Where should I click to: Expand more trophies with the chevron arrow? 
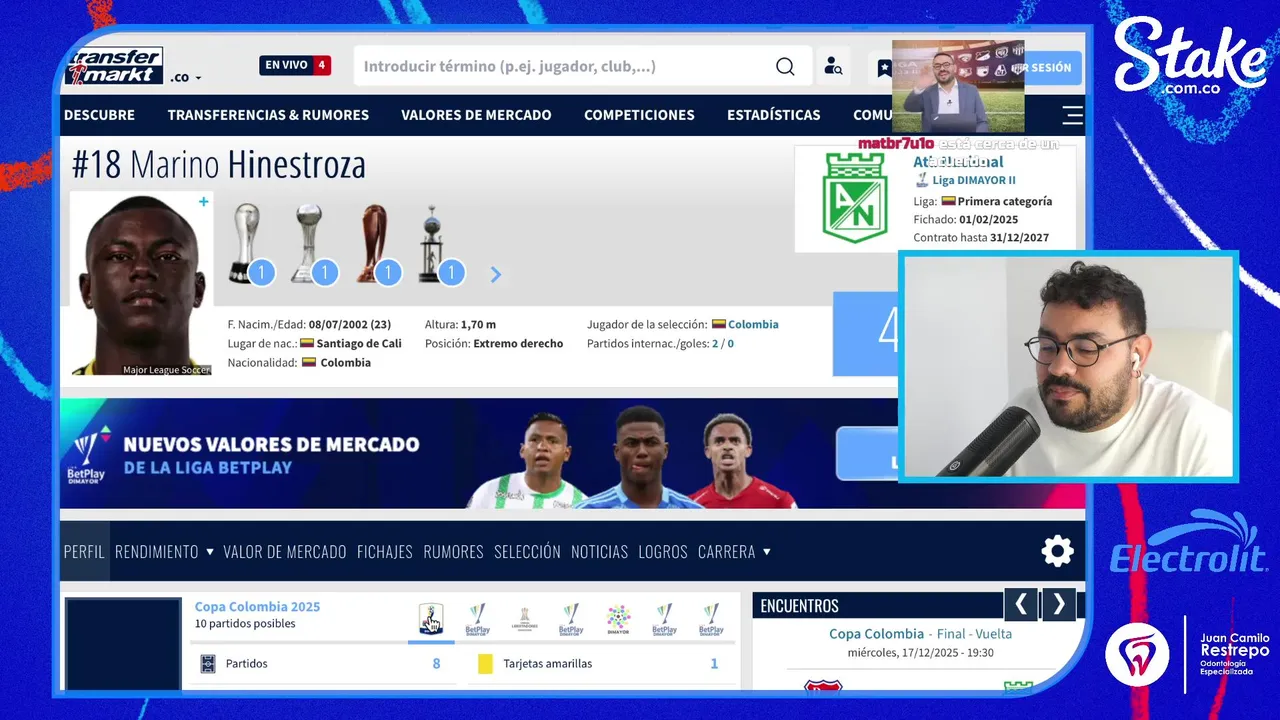[495, 274]
